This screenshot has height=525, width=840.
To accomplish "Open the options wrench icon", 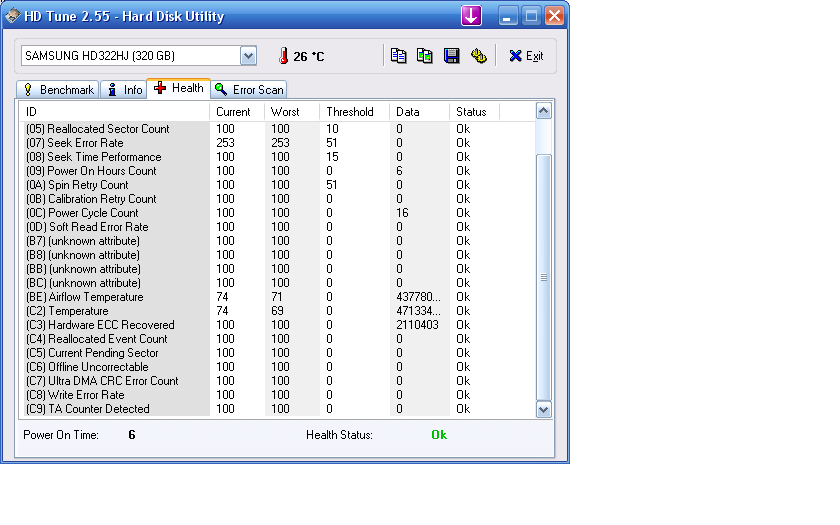I will 478,56.
